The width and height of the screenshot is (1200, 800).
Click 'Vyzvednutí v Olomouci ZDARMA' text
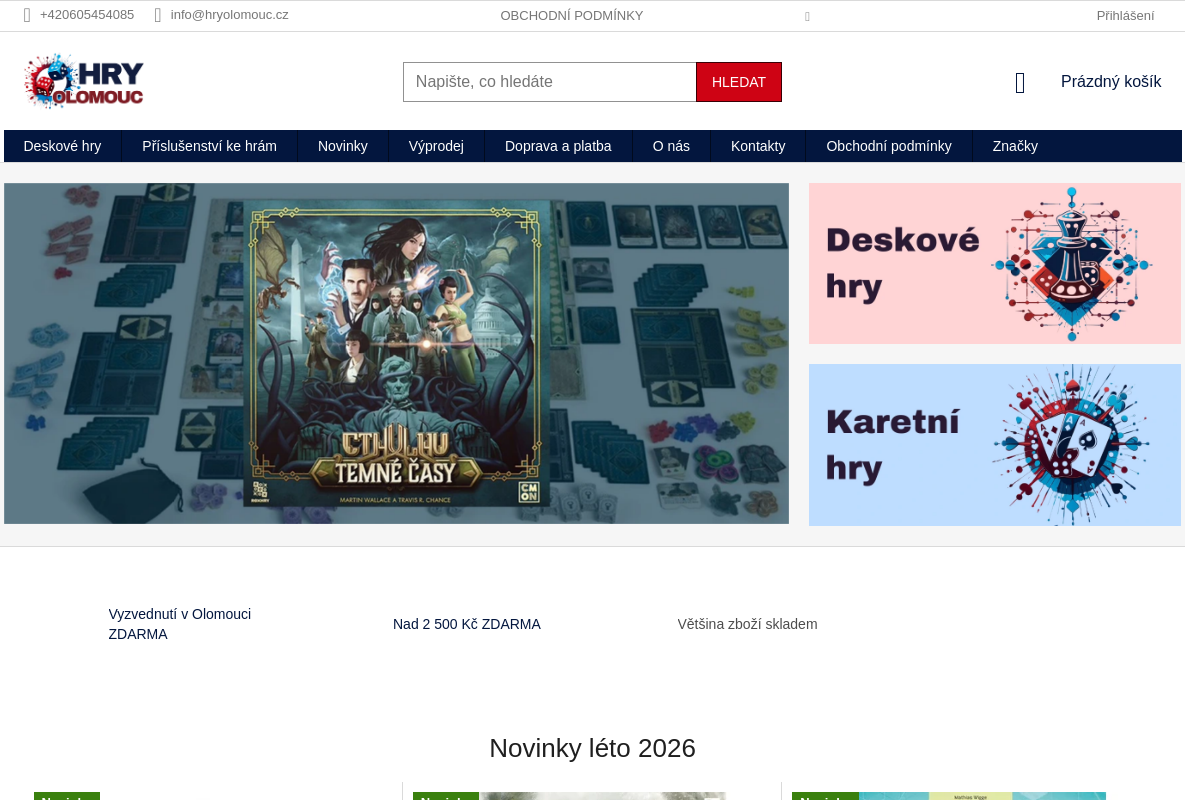pyautogui.click(x=180, y=624)
